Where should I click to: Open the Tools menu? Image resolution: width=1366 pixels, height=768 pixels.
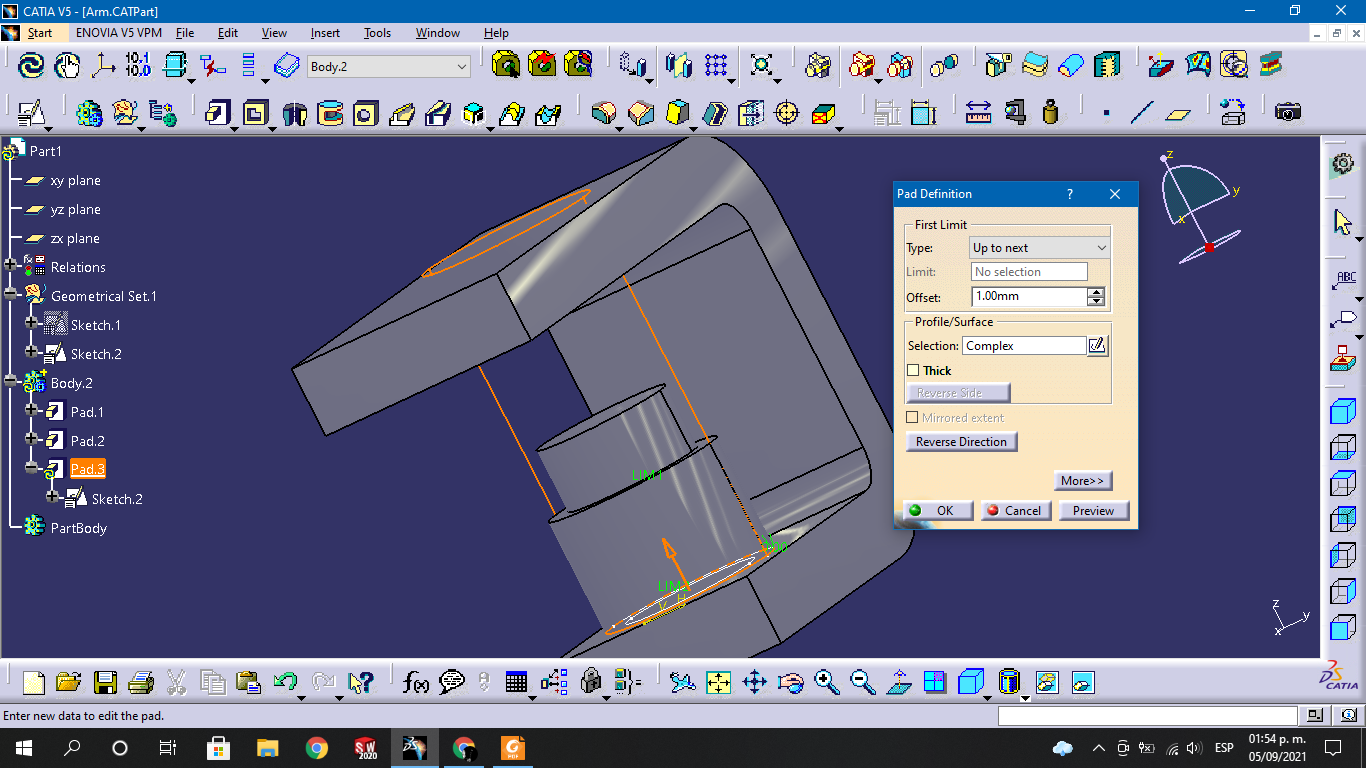[377, 32]
